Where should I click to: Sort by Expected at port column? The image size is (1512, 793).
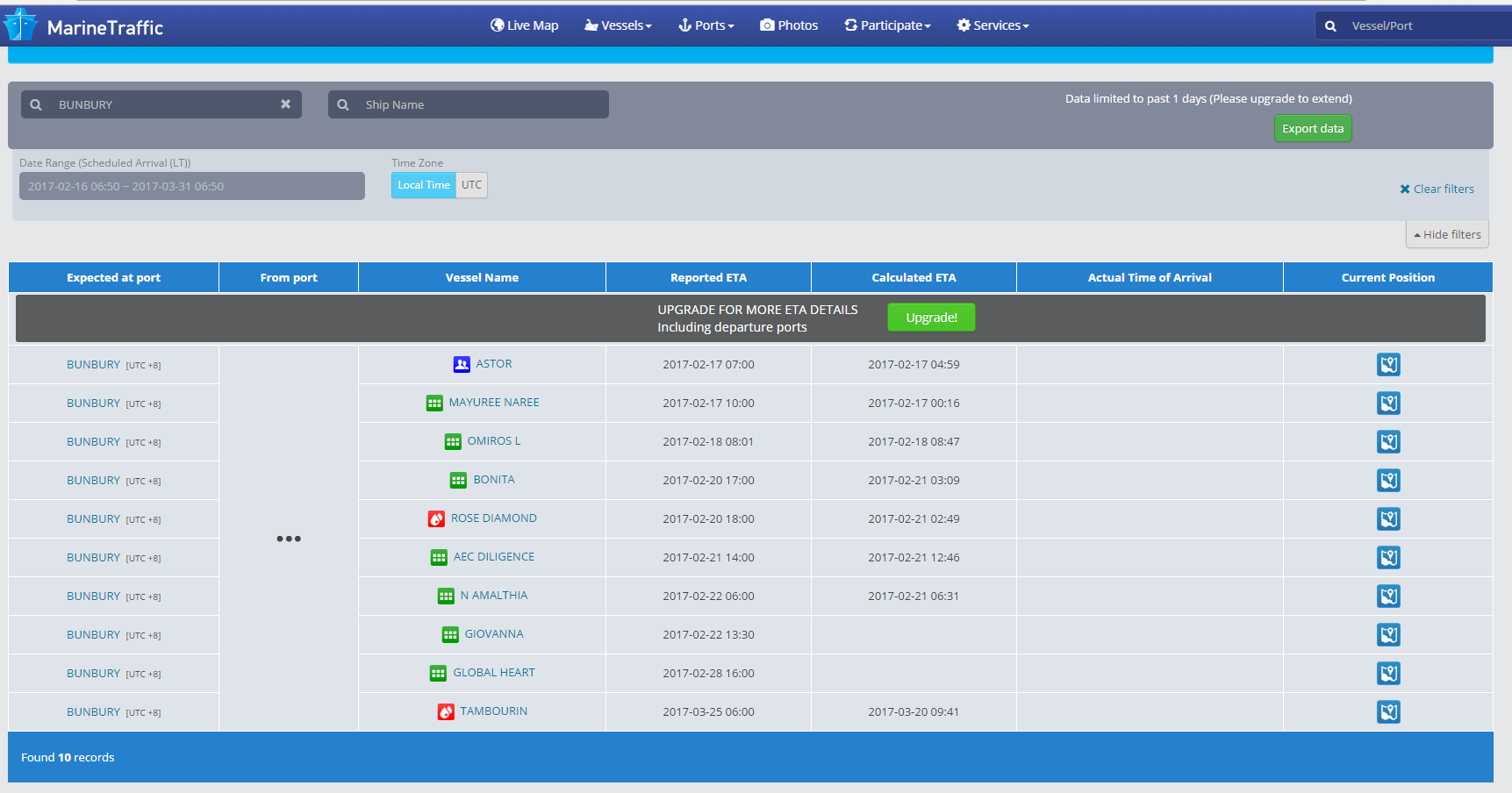[113, 277]
